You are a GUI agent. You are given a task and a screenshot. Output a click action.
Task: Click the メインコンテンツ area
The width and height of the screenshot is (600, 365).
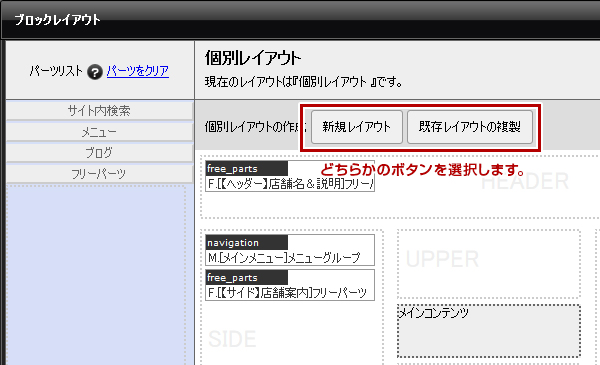click(489, 331)
